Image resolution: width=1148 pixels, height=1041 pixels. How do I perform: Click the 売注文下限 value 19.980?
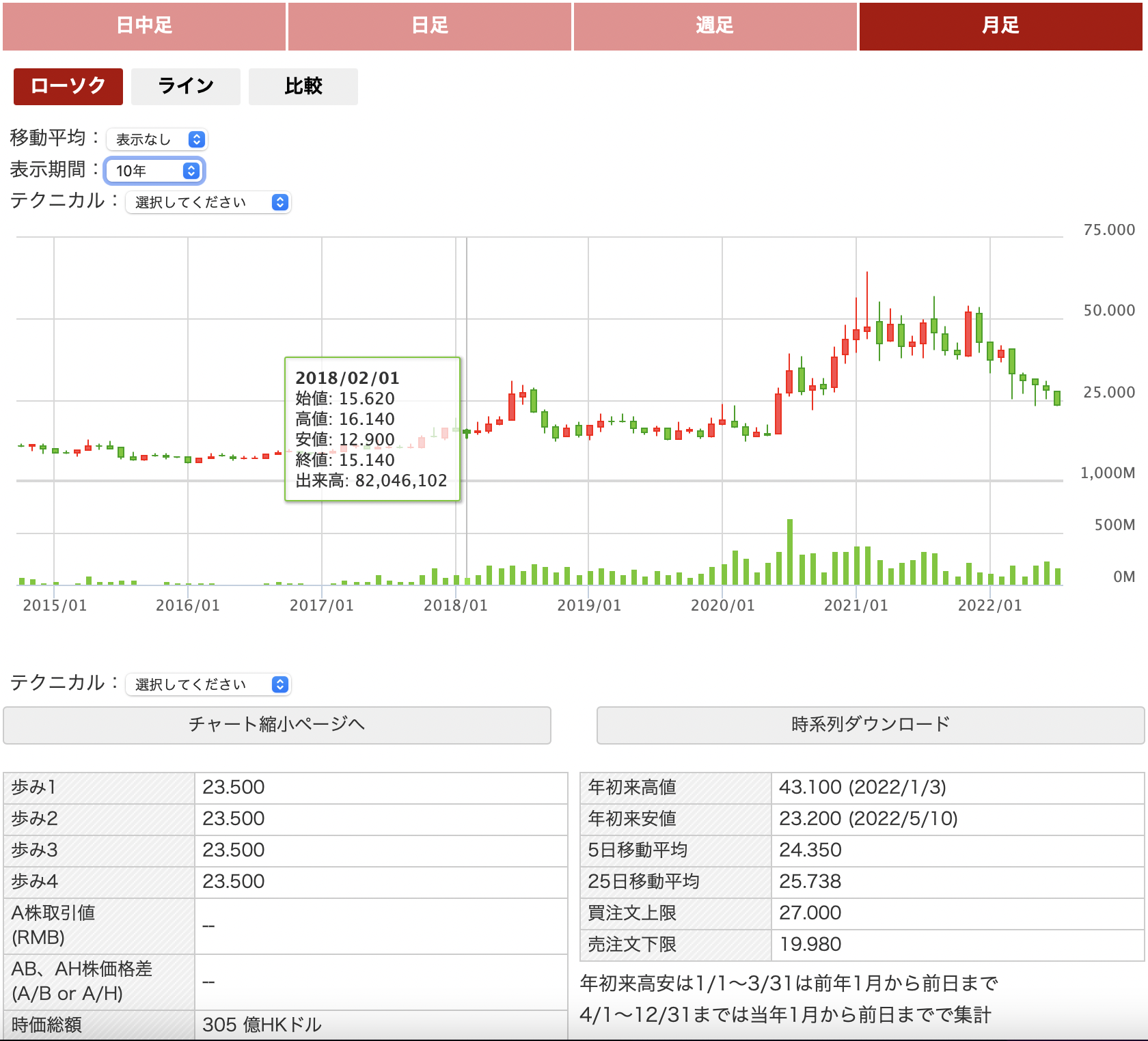coord(810,945)
